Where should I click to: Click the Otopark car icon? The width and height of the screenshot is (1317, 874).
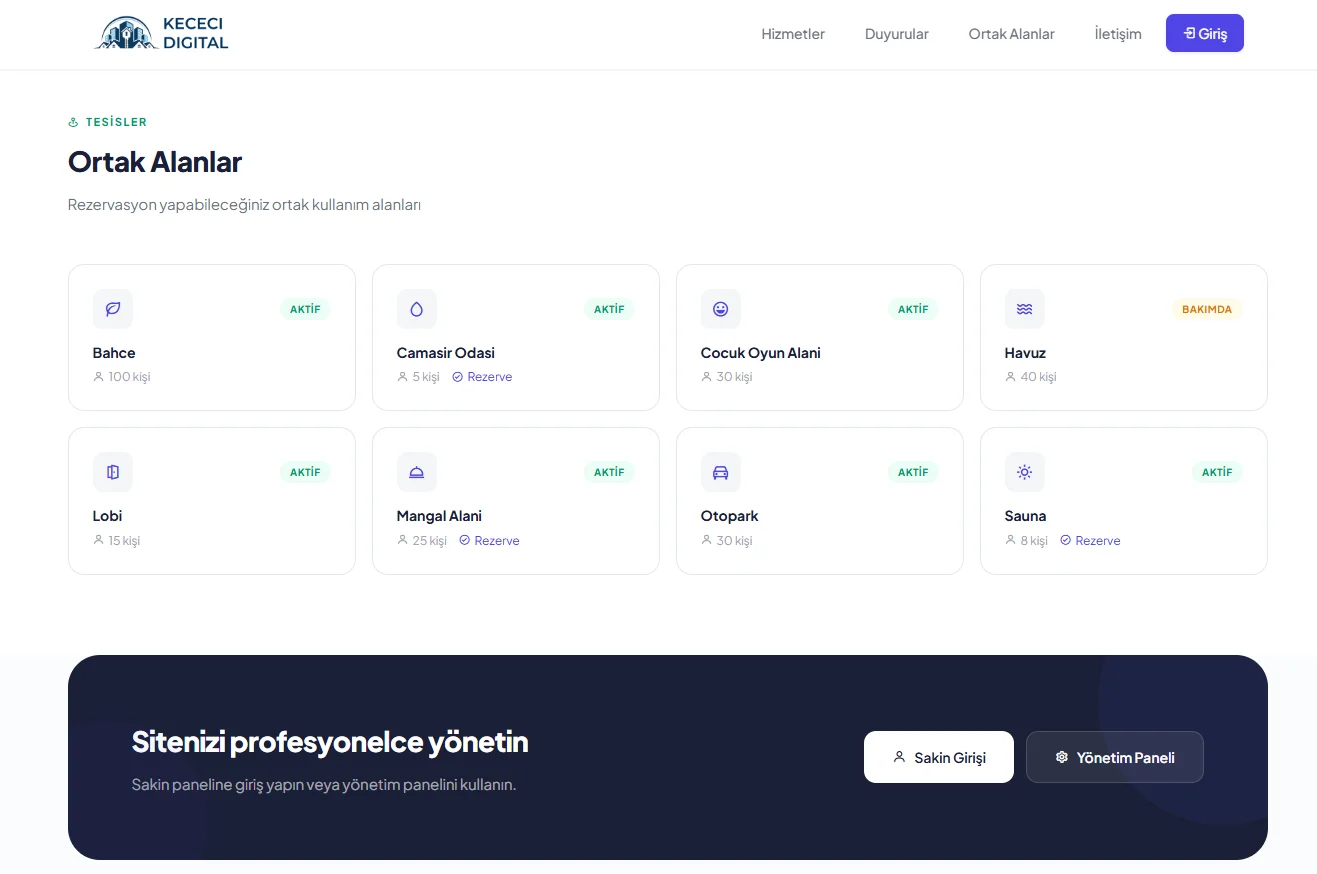721,472
